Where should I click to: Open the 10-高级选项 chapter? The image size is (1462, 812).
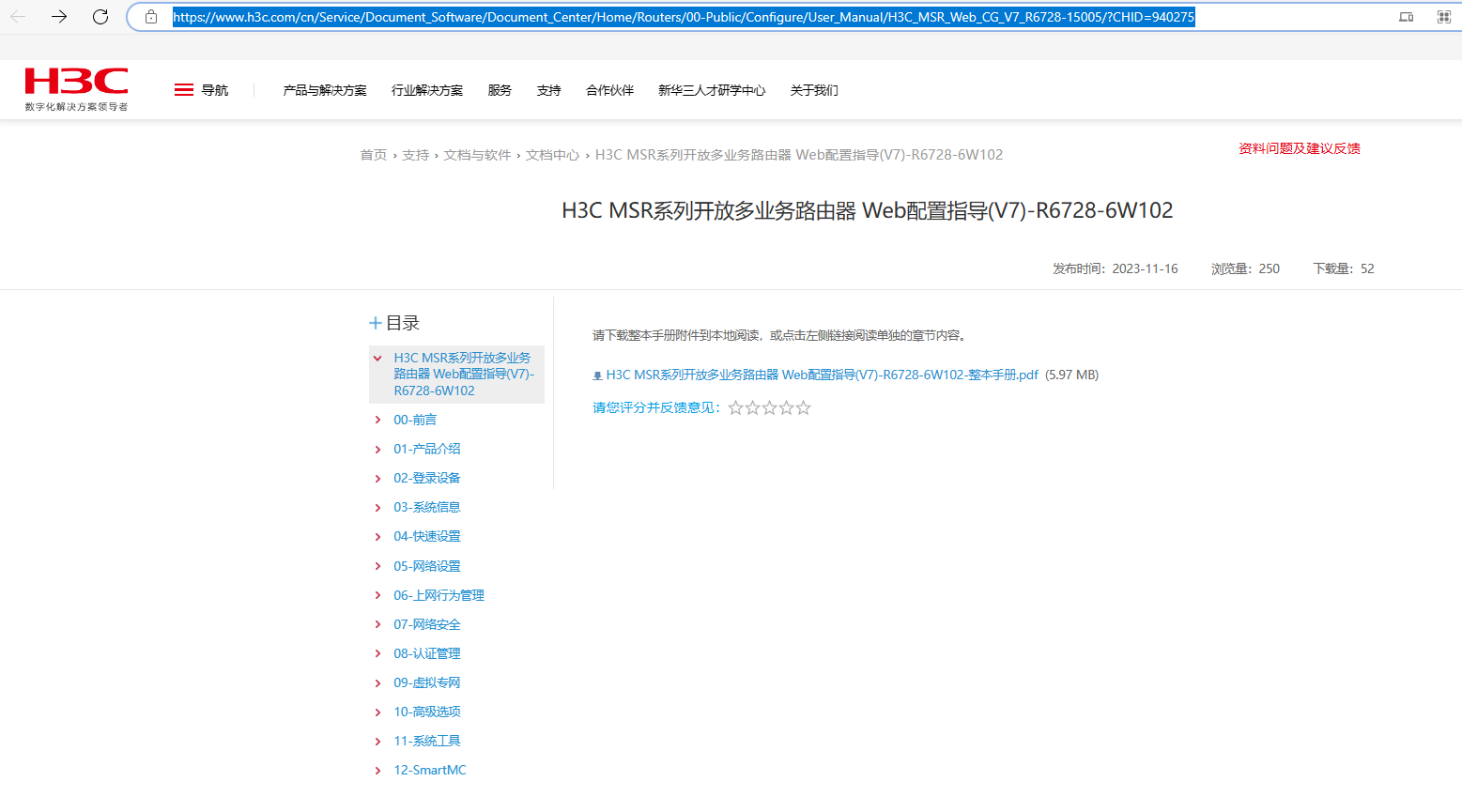point(427,712)
